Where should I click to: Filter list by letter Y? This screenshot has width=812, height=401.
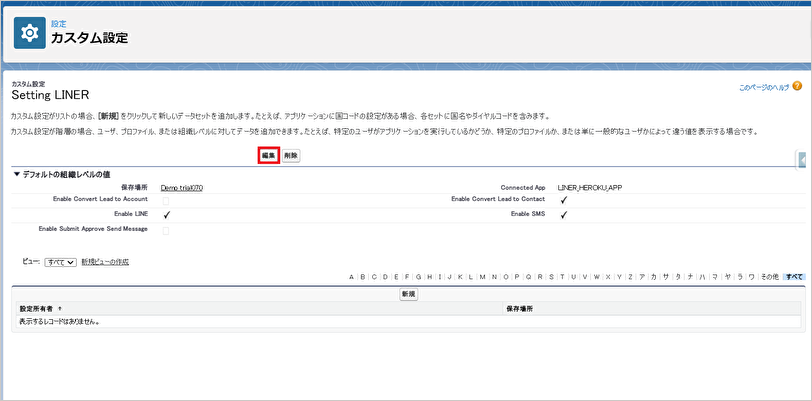[x=619, y=277]
